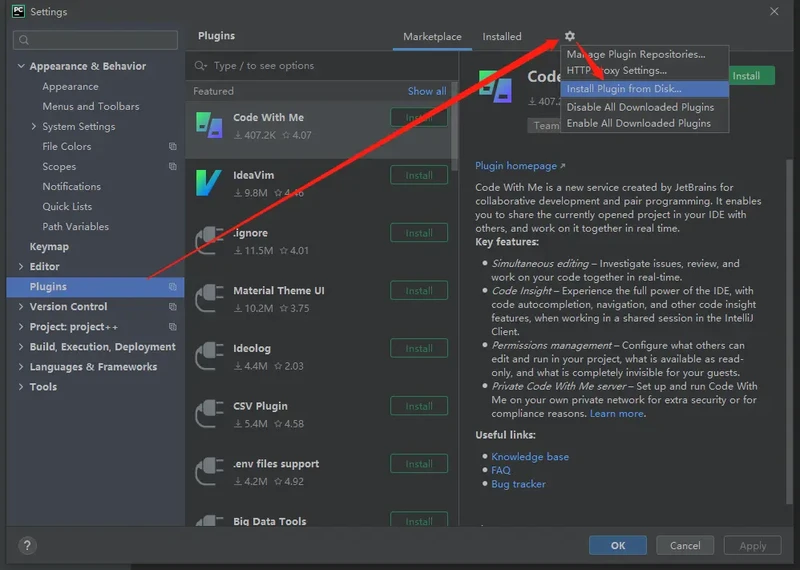Click the help question mark icon

27,545
